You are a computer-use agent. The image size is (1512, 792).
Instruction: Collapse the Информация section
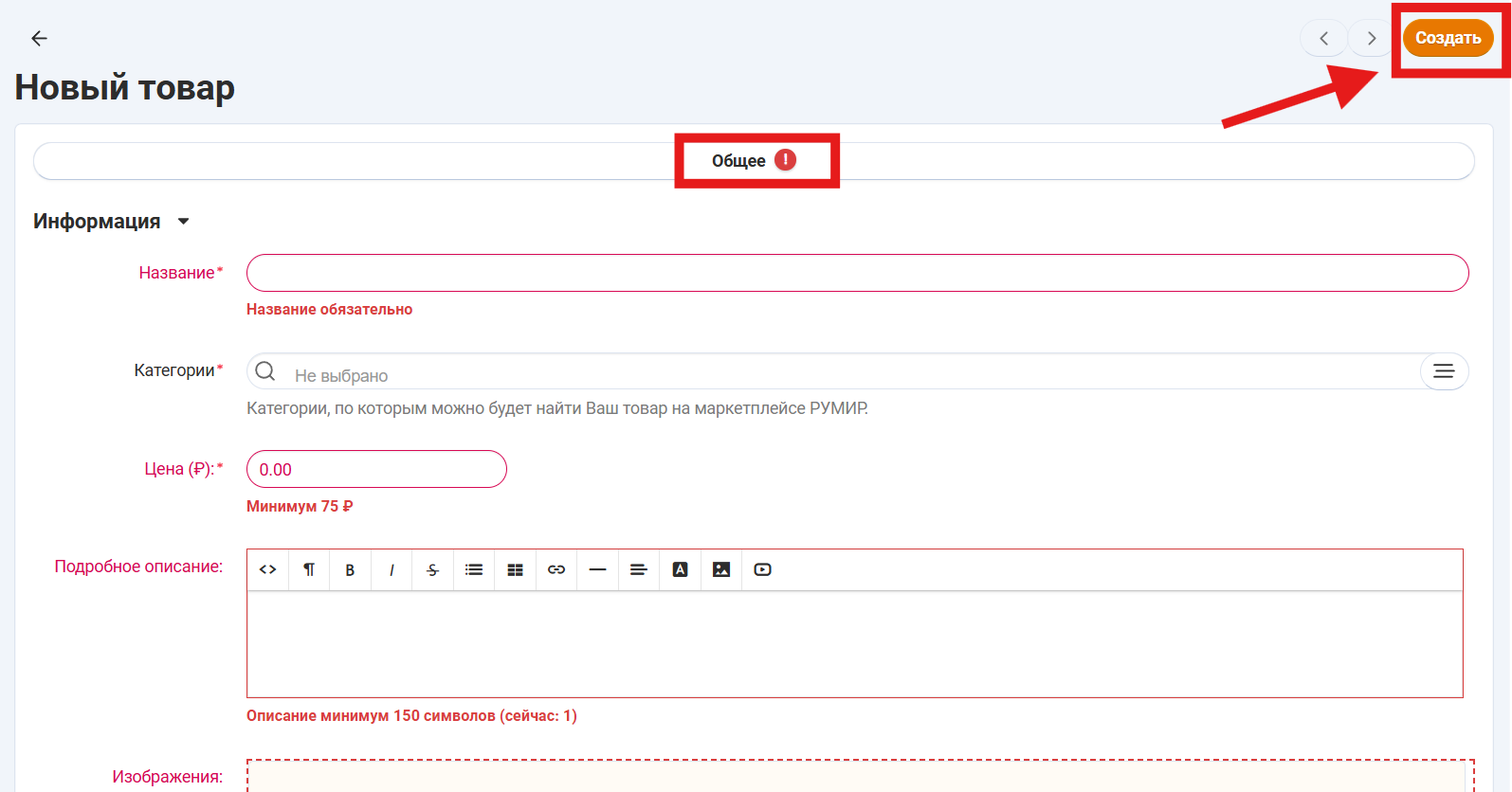[x=184, y=222]
